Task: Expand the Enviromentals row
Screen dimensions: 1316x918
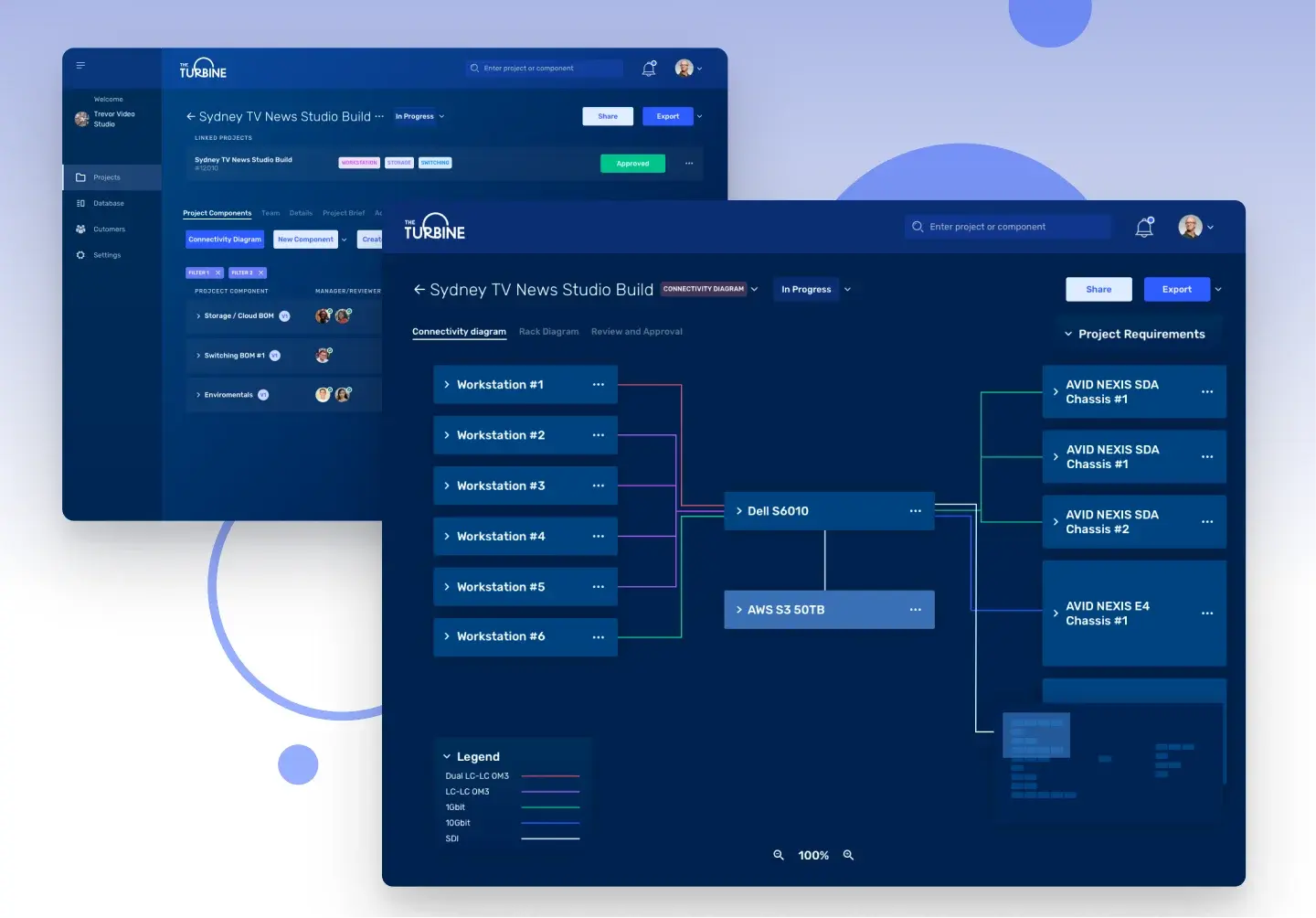Action: tap(198, 395)
